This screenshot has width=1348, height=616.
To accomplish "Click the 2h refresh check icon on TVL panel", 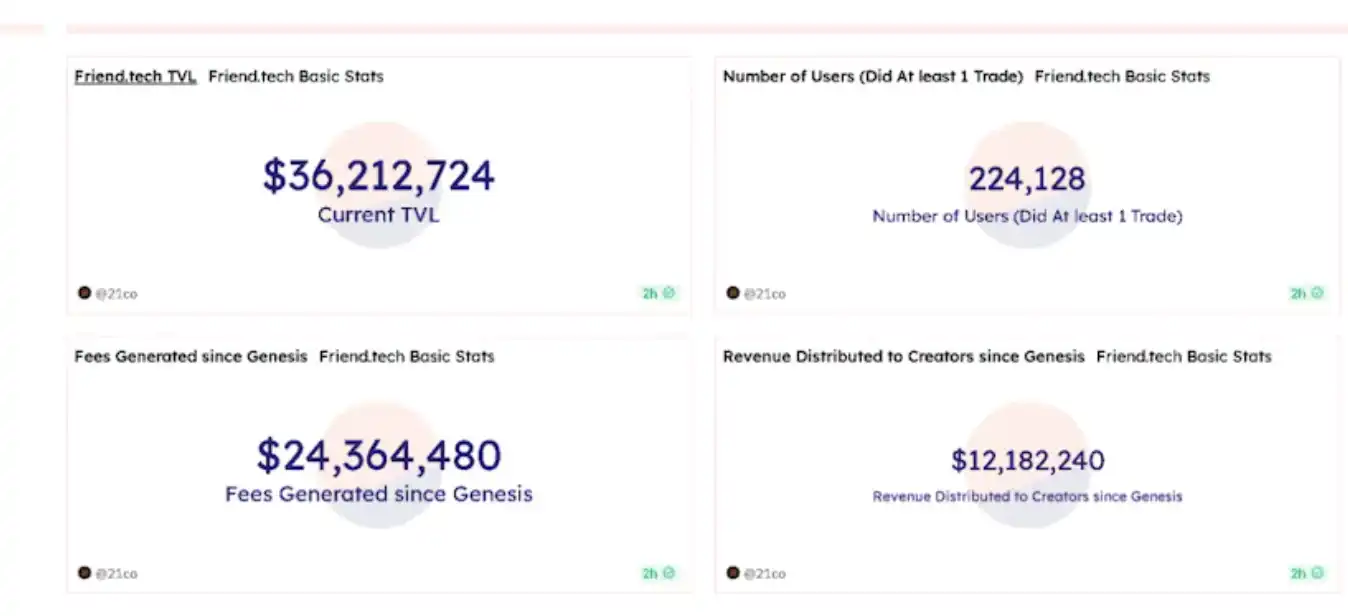I will [669, 293].
